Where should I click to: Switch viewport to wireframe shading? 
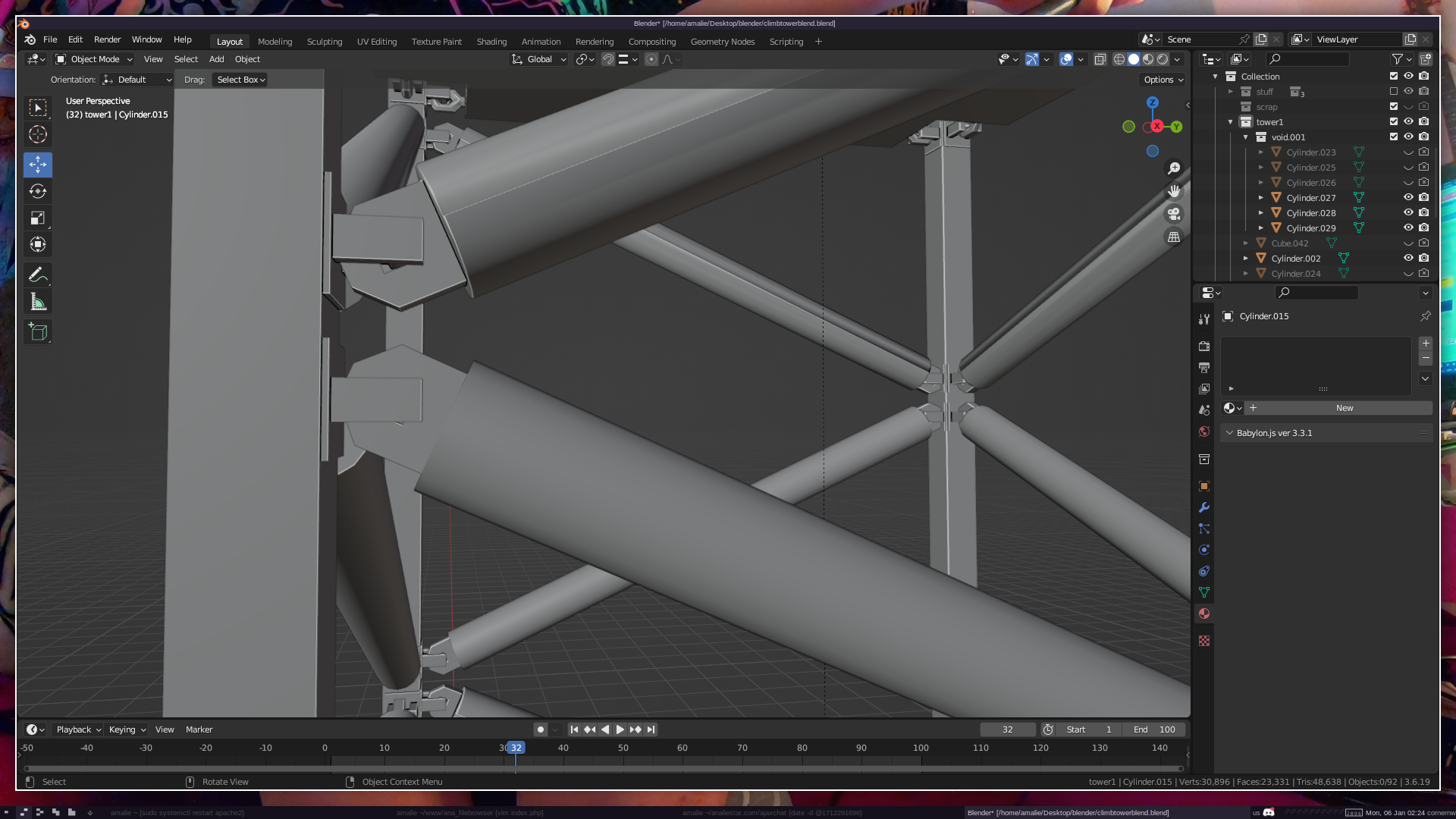[1119, 59]
